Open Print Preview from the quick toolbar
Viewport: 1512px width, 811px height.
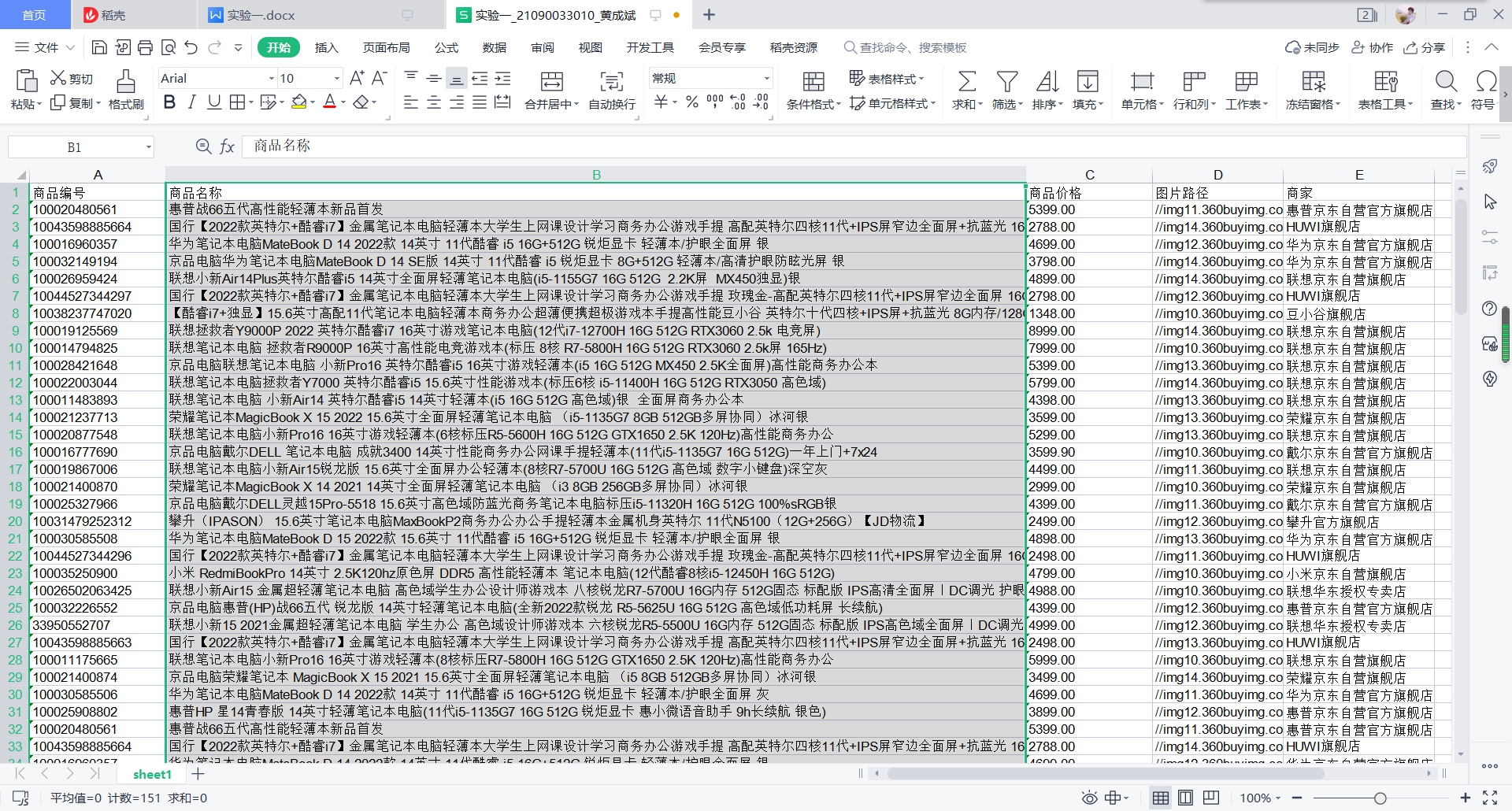point(168,47)
